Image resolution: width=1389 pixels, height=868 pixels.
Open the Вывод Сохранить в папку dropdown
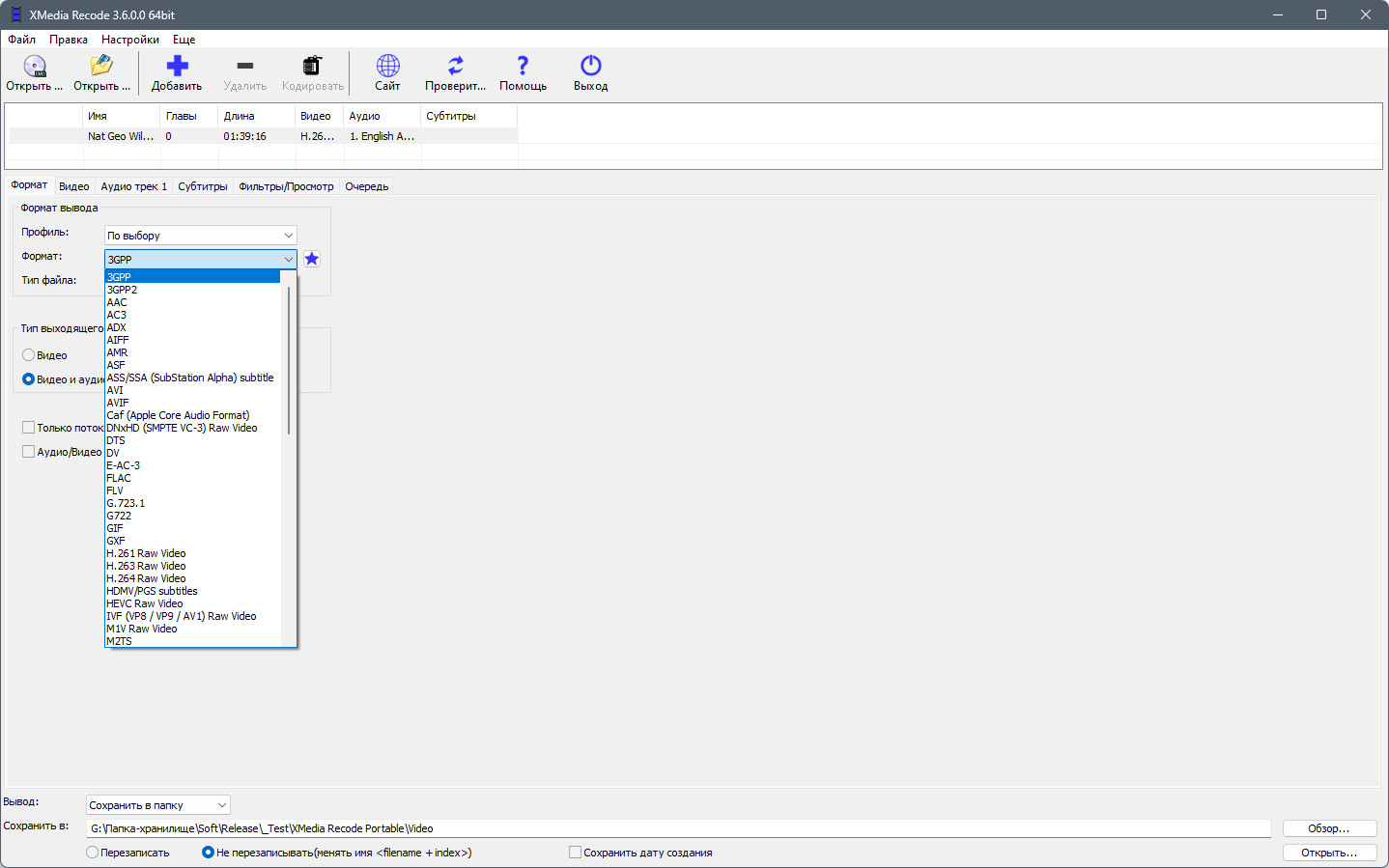[158, 805]
